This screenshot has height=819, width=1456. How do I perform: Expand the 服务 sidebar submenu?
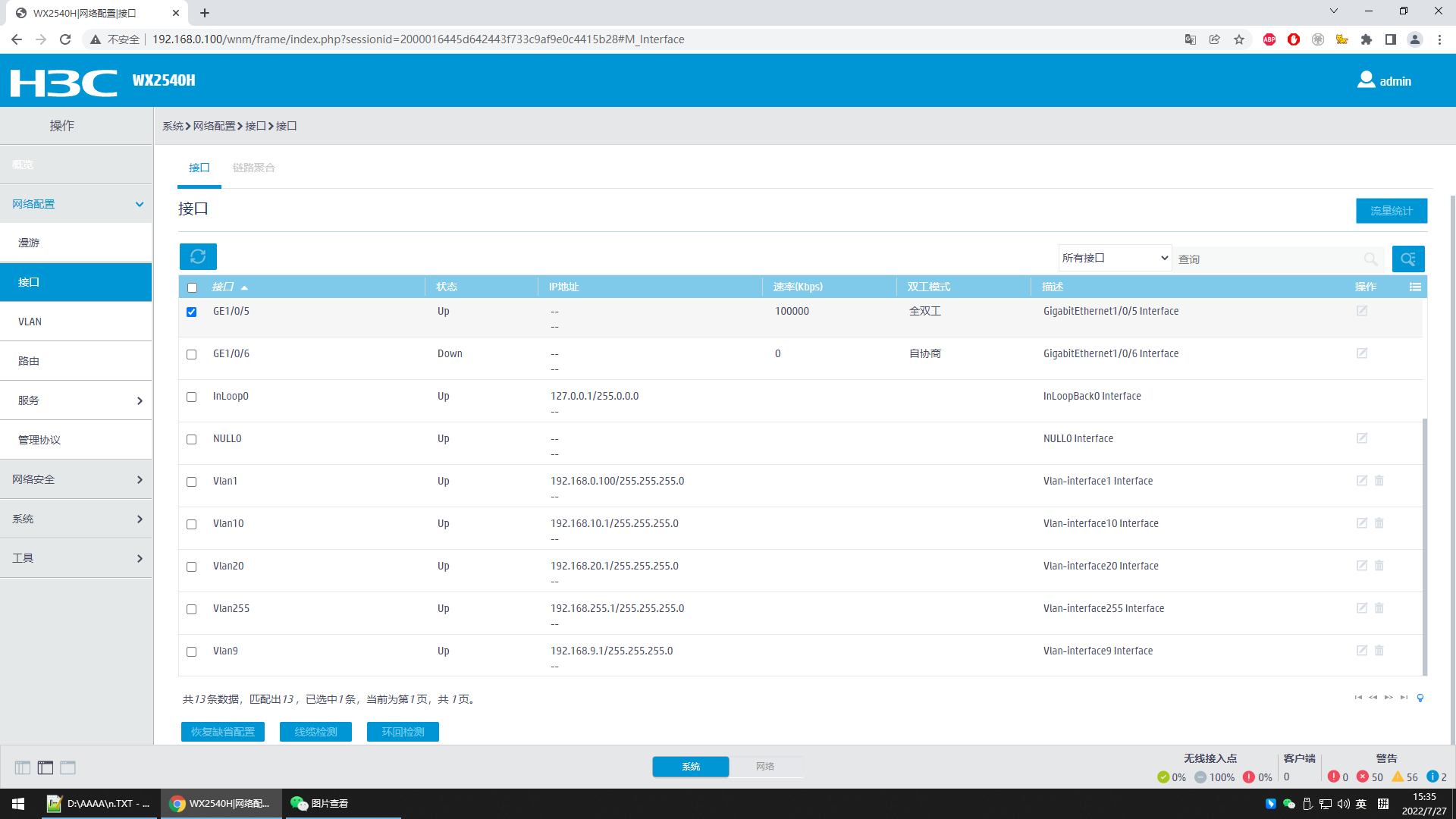tap(76, 400)
